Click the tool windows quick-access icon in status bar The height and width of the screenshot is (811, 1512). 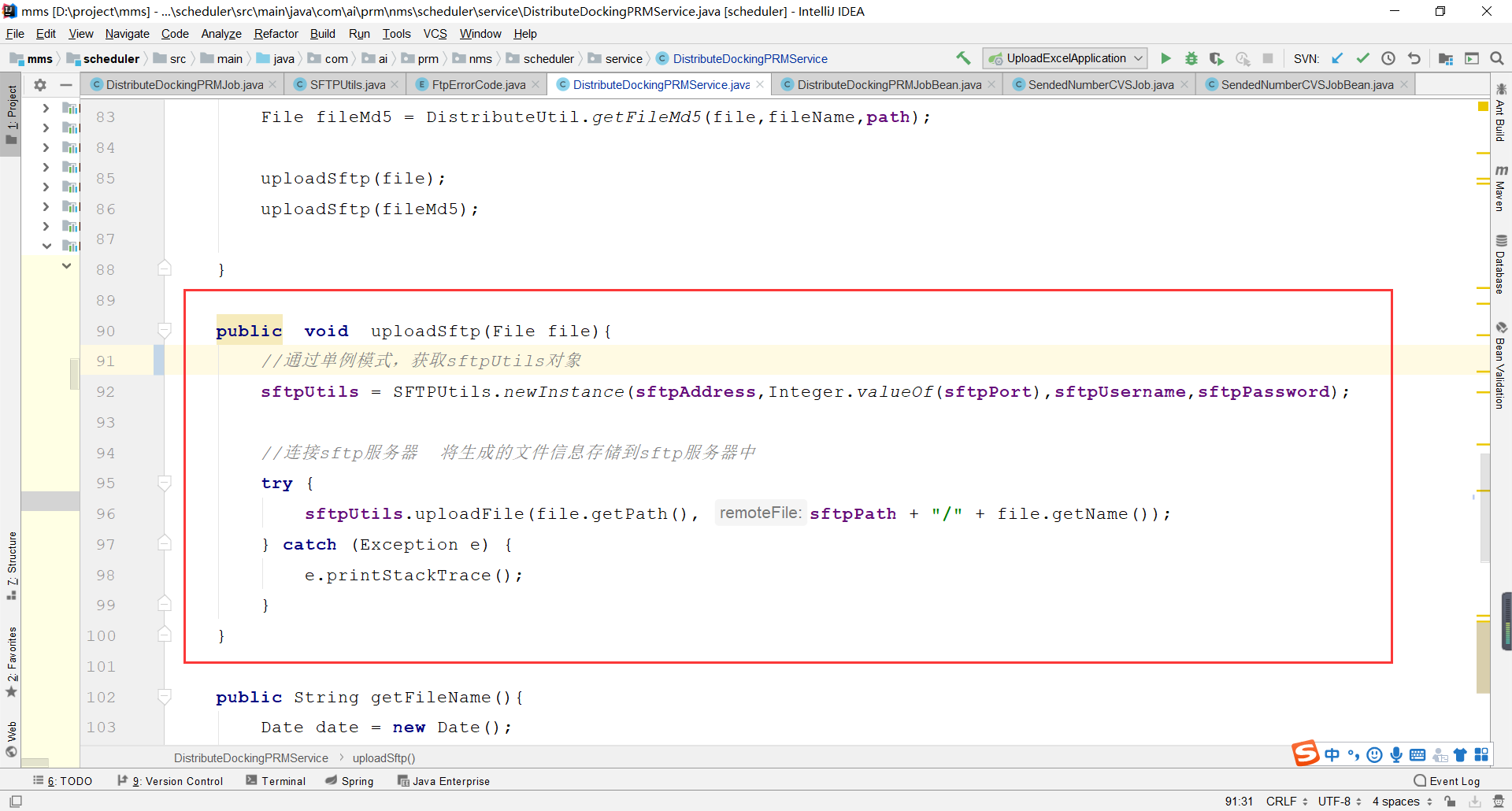(x=16, y=802)
